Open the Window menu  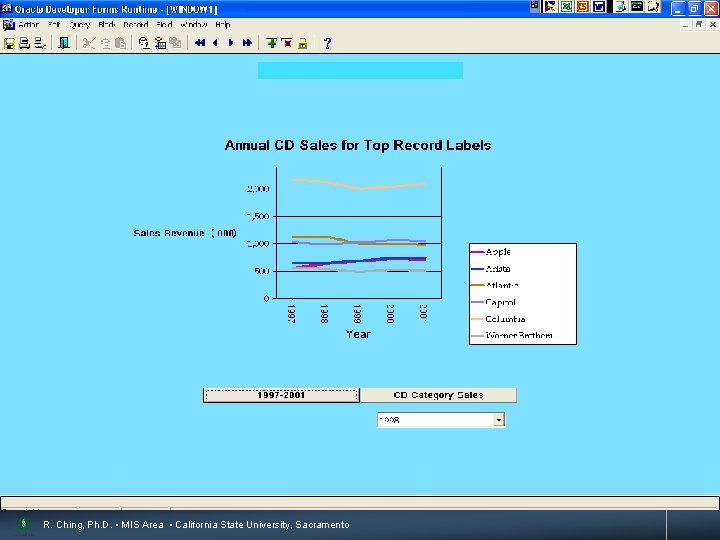pyautogui.click(x=194, y=24)
